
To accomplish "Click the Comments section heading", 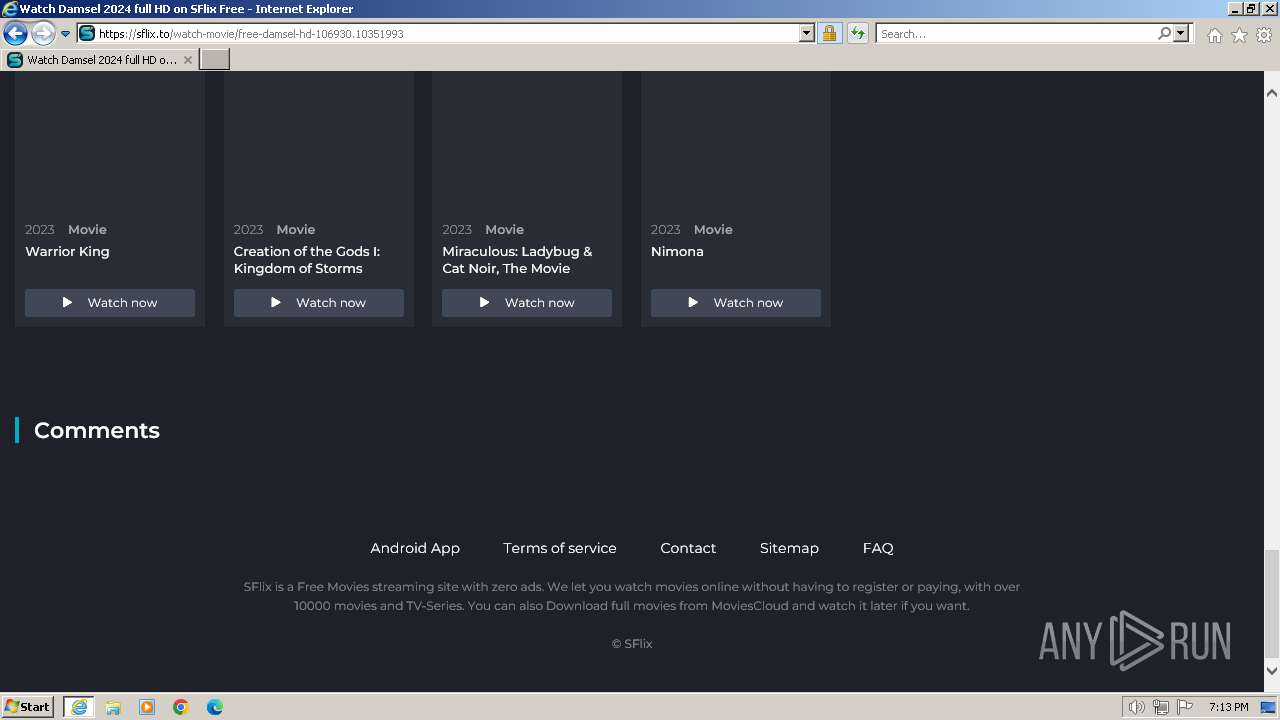I will pos(97,430).
